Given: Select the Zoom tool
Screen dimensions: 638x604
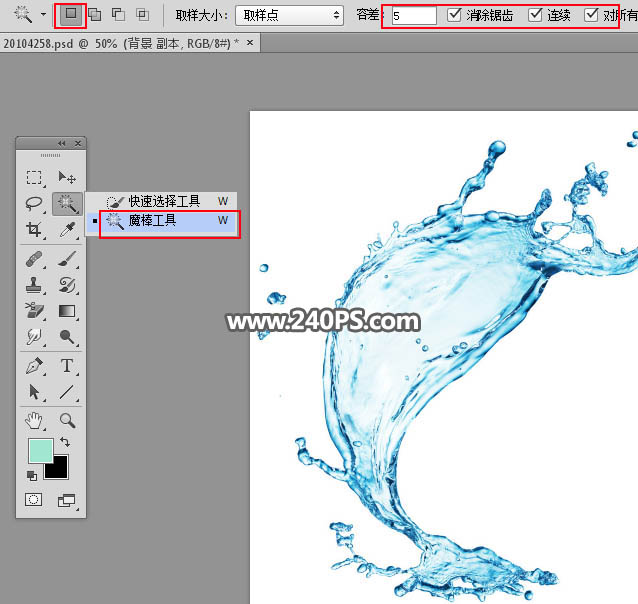Looking at the screenshot, I should 67,420.
